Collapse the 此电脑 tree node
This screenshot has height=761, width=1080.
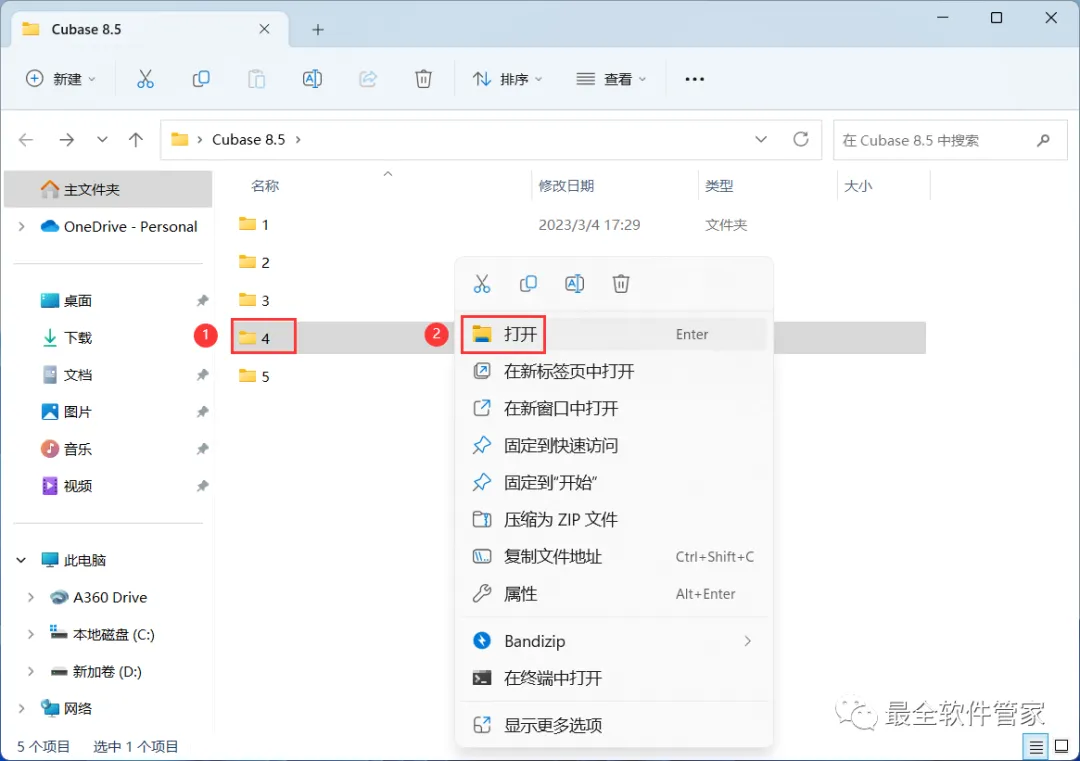[21, 561]
